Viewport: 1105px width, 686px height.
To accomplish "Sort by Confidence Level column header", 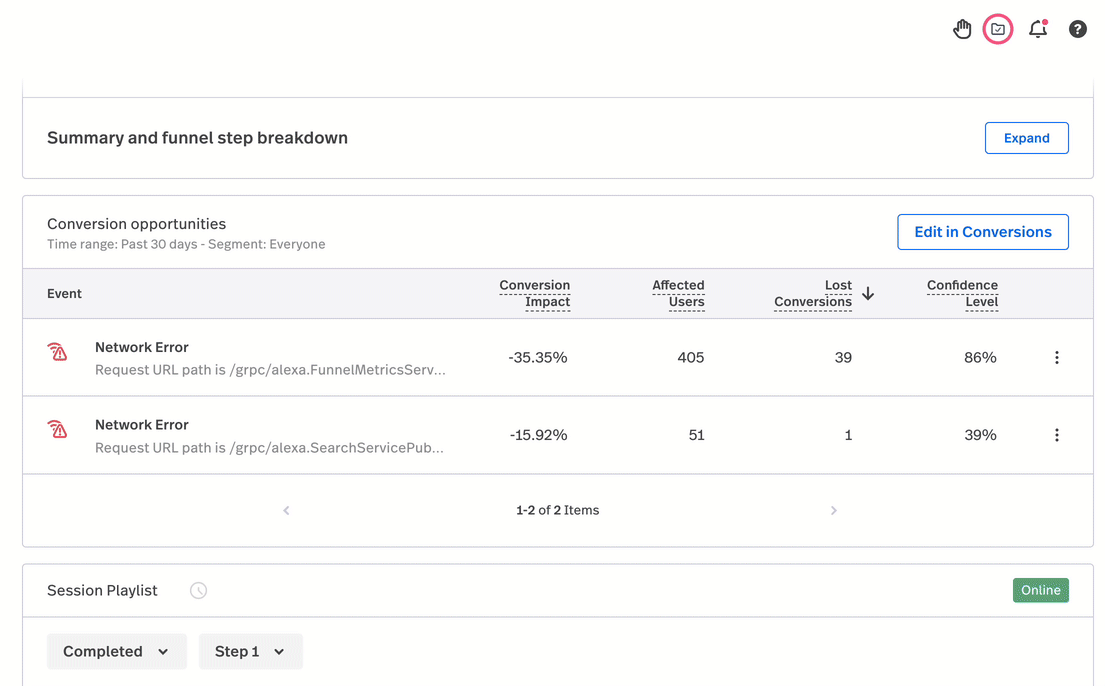I will tap(962, 293).
